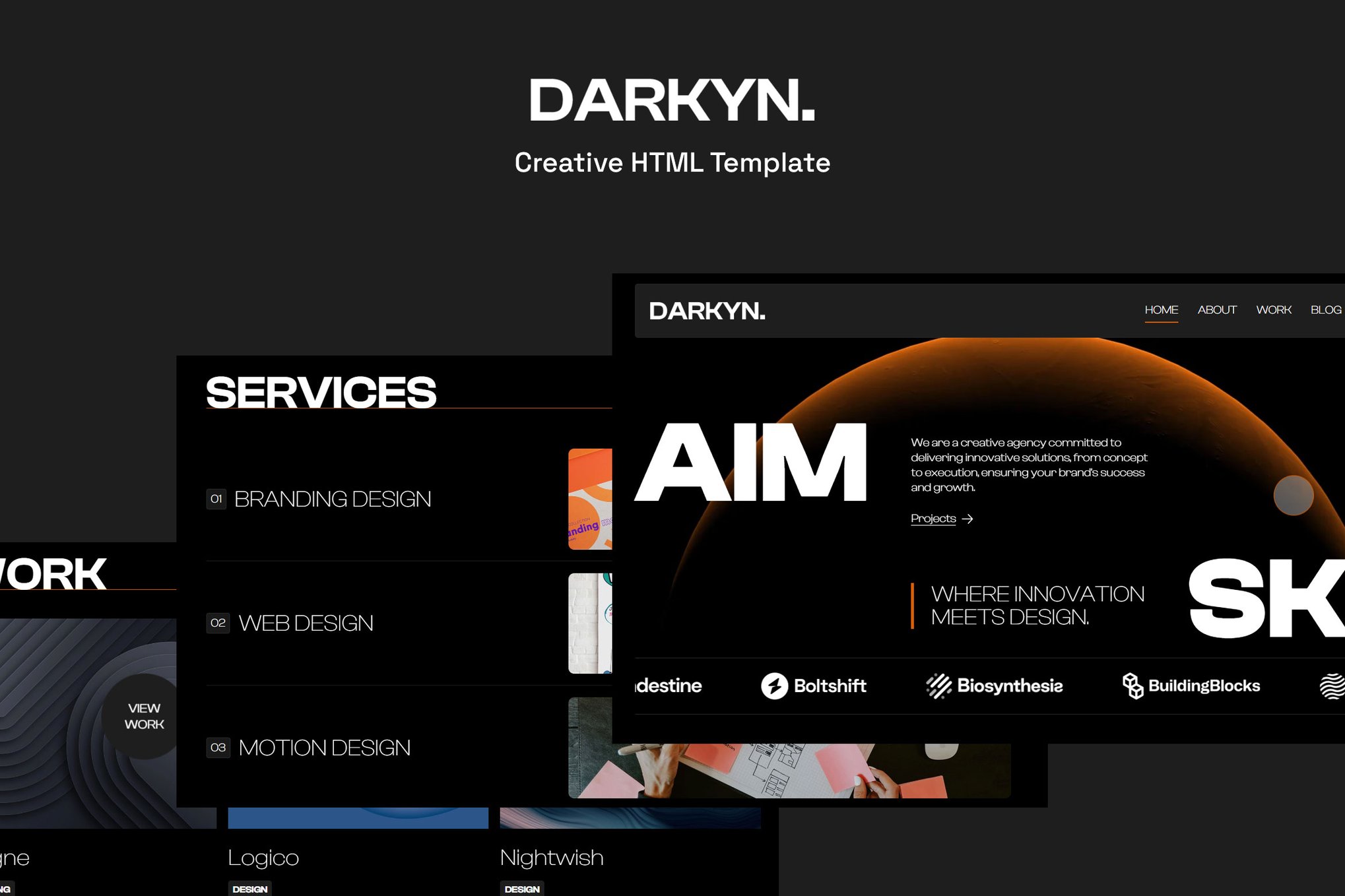
Task: Go to the Work nav item
Action: click(1273, 310)
